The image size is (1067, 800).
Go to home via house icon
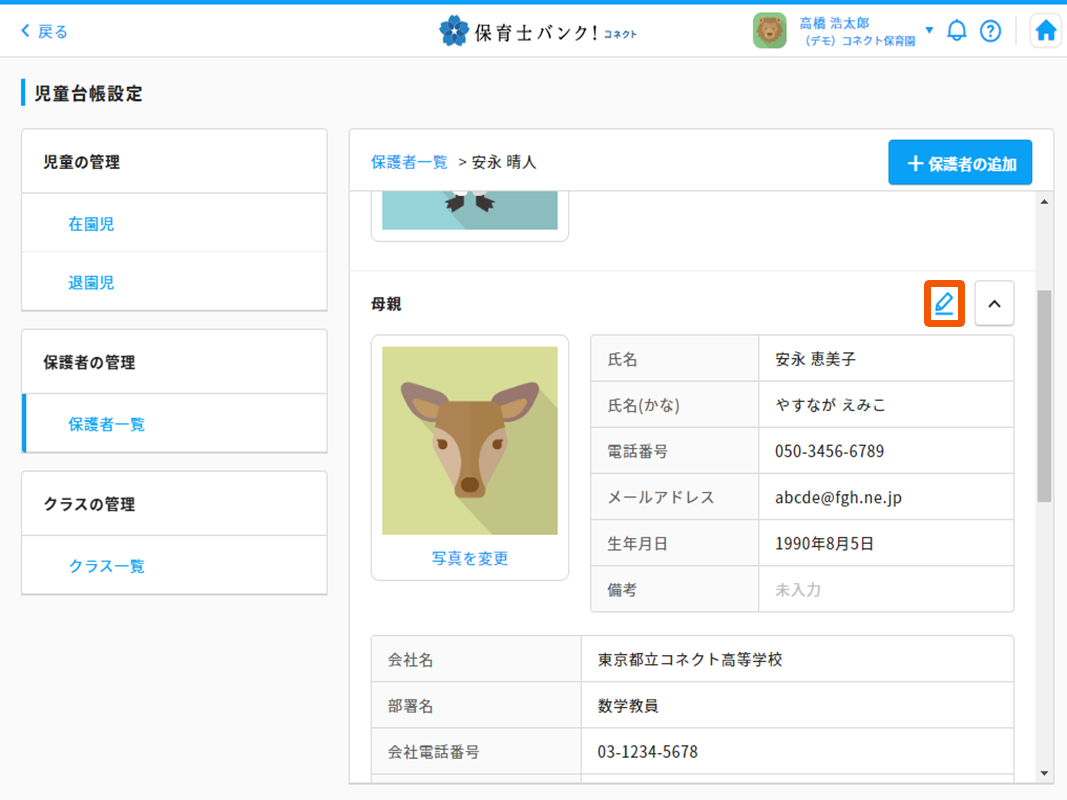coord(1045,31)
